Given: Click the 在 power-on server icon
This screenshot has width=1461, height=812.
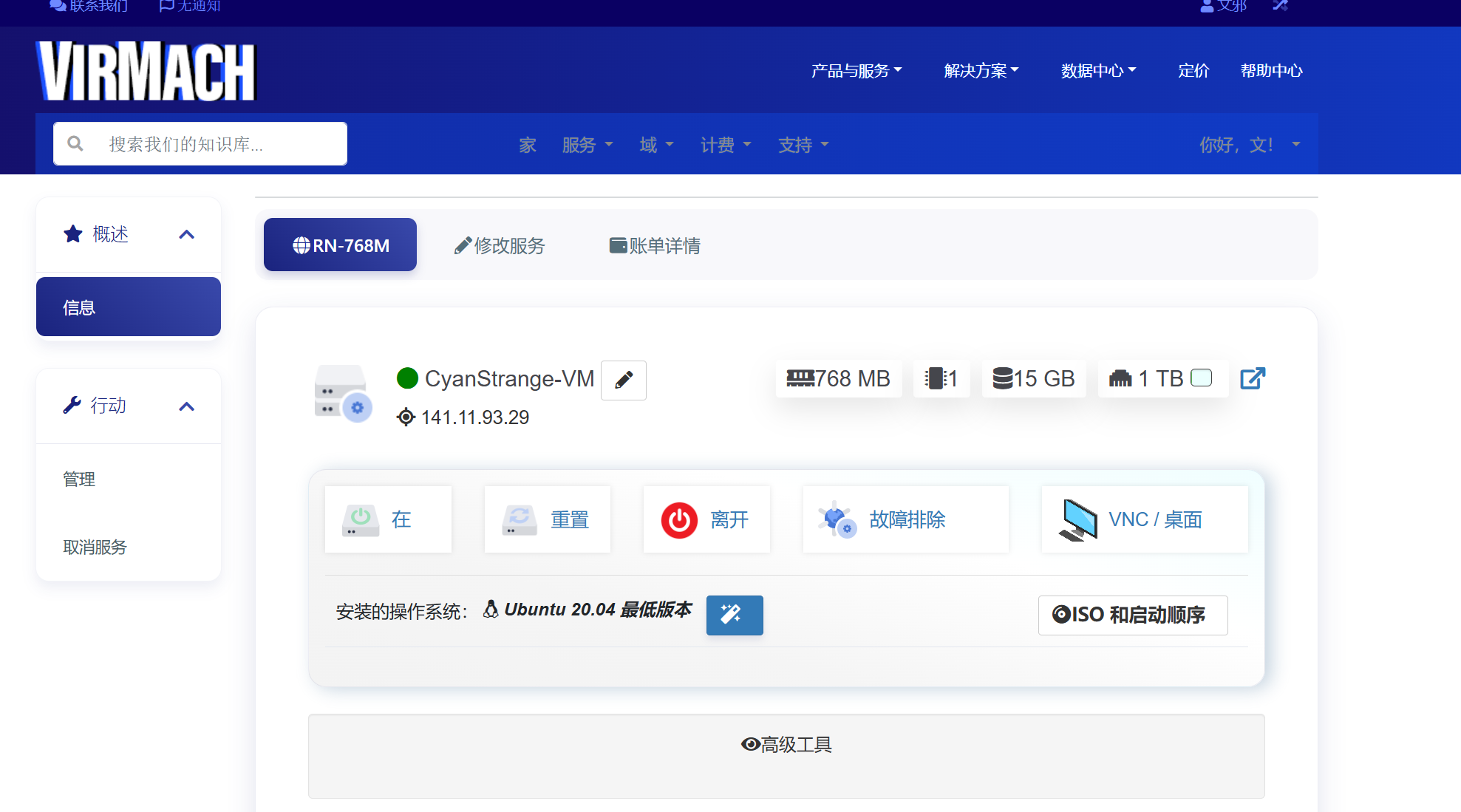Looking at the screenshot, I should tap(361, 520).
